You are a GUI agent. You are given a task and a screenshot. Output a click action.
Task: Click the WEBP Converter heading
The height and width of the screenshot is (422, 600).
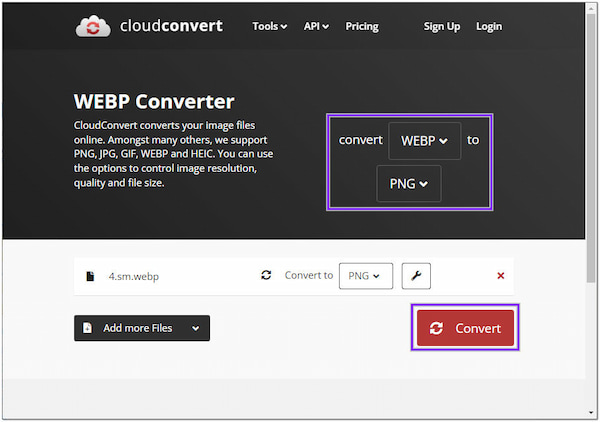point(154,102)
